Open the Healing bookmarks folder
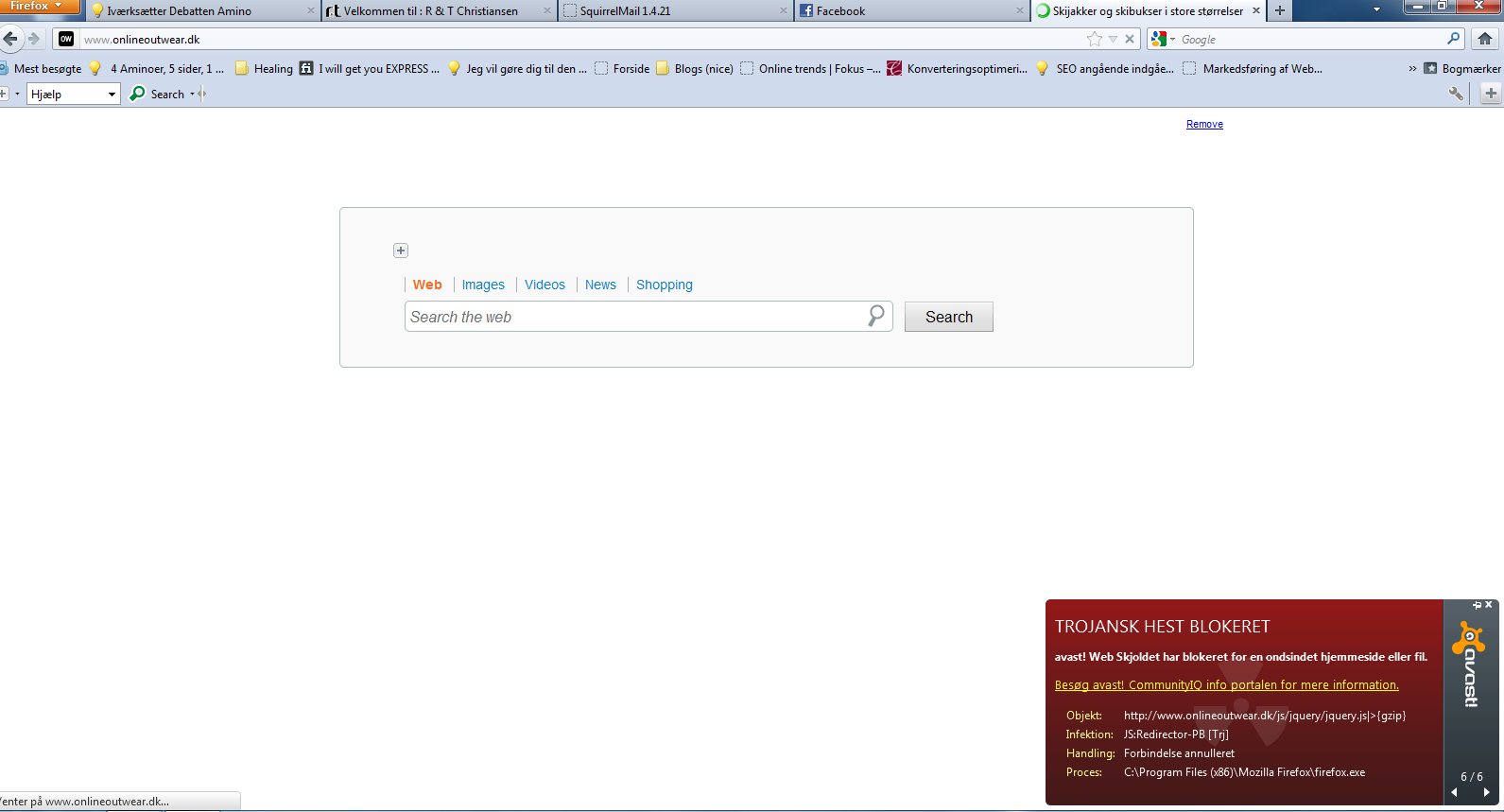 [x=264, y=68]
